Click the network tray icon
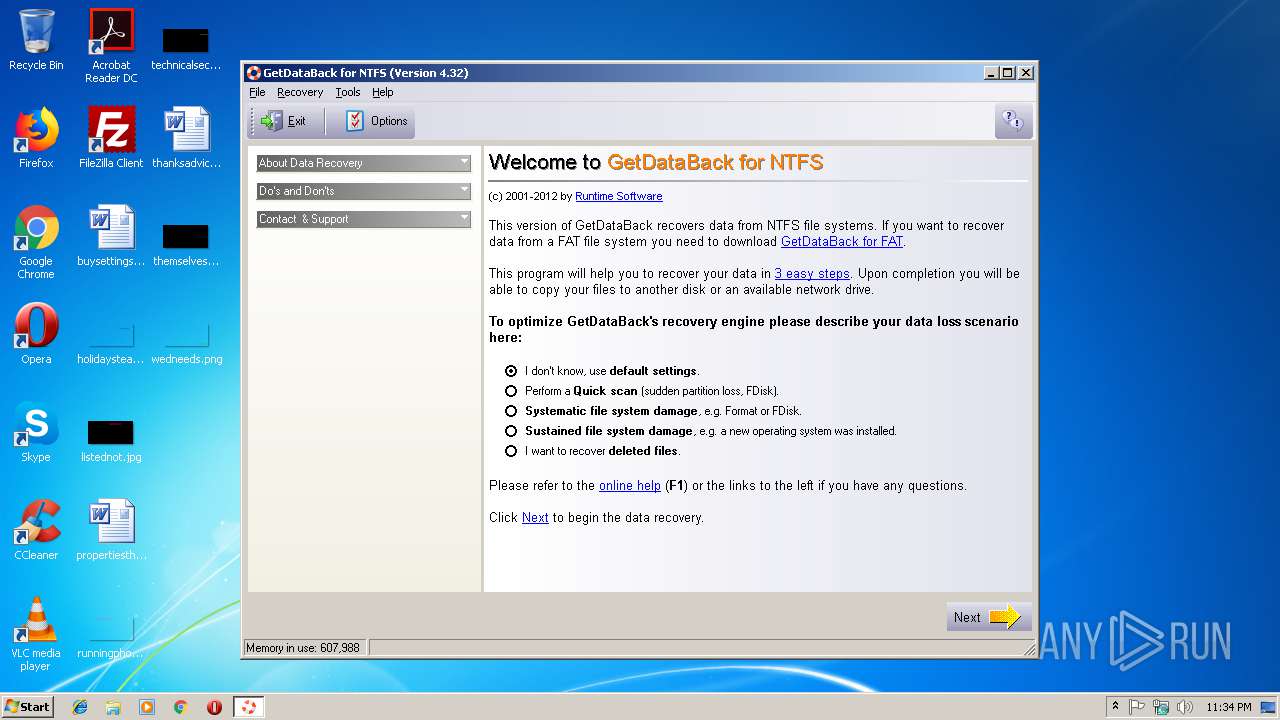The width and height of the screenshot is (1280, 720). (x=1161, y=707)
